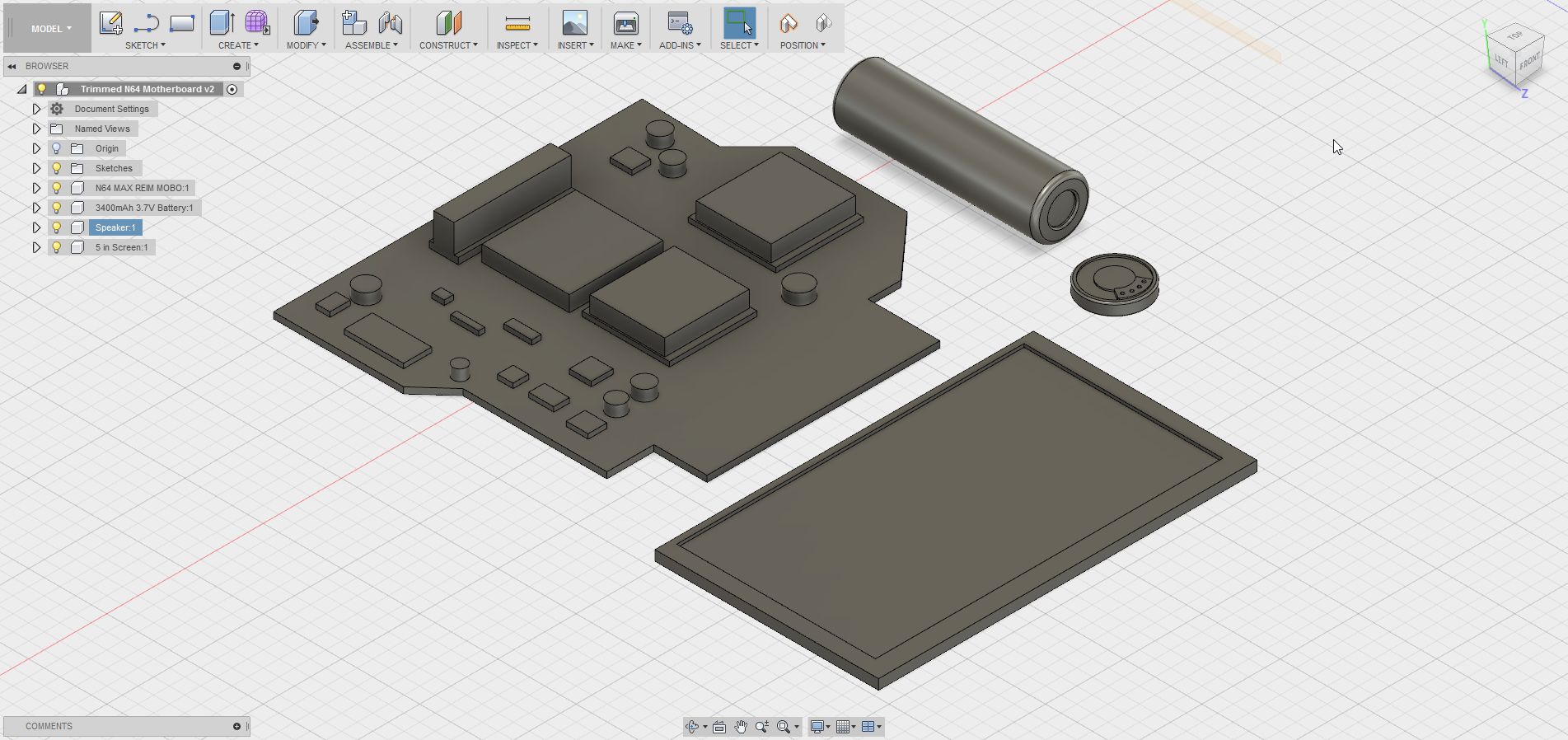This screenshot has height=740, width=1568.
Task: Open the SKETCH menu
Action: tap(145, 45)
